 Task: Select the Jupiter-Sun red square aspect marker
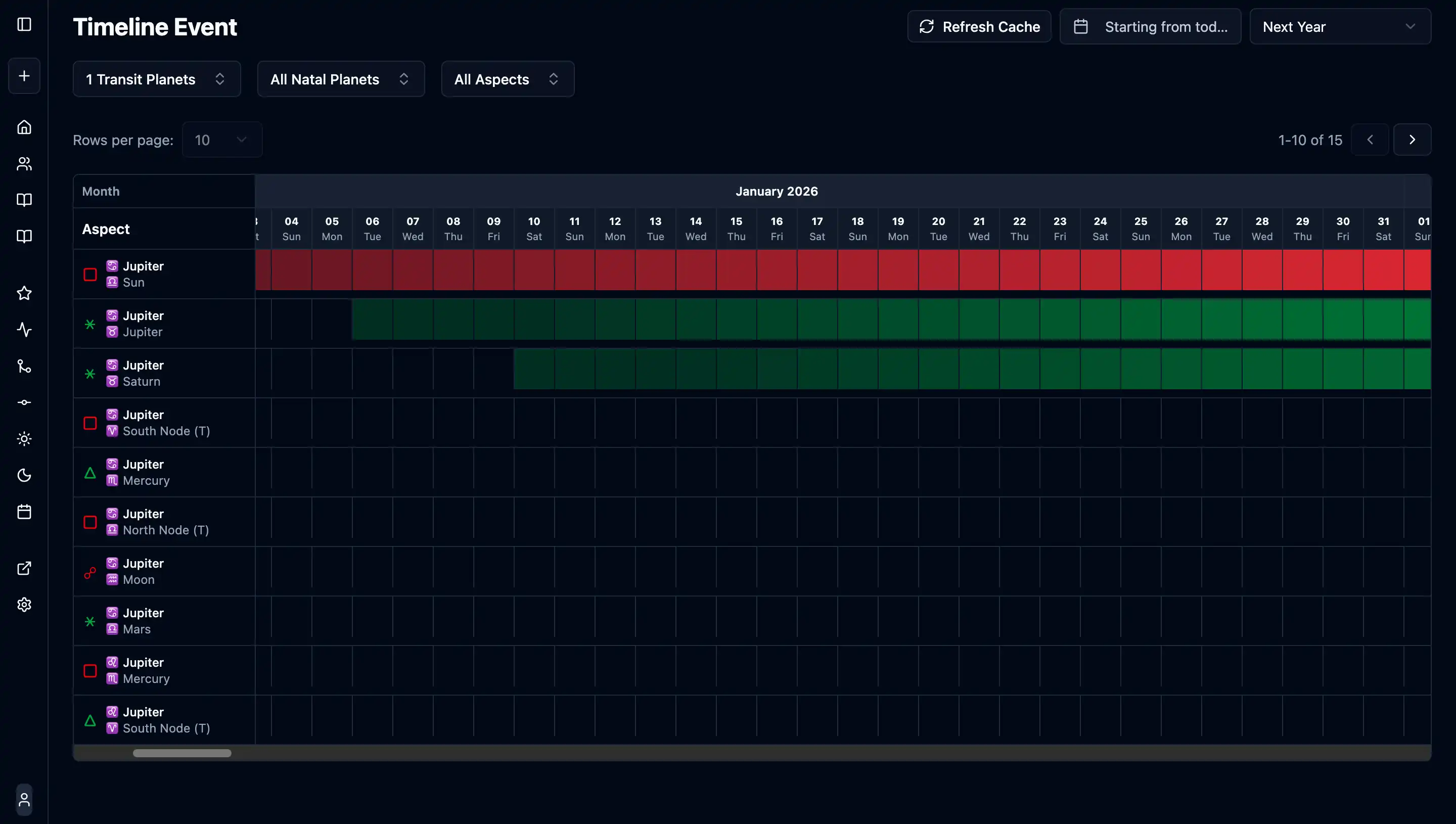(89, 274)
